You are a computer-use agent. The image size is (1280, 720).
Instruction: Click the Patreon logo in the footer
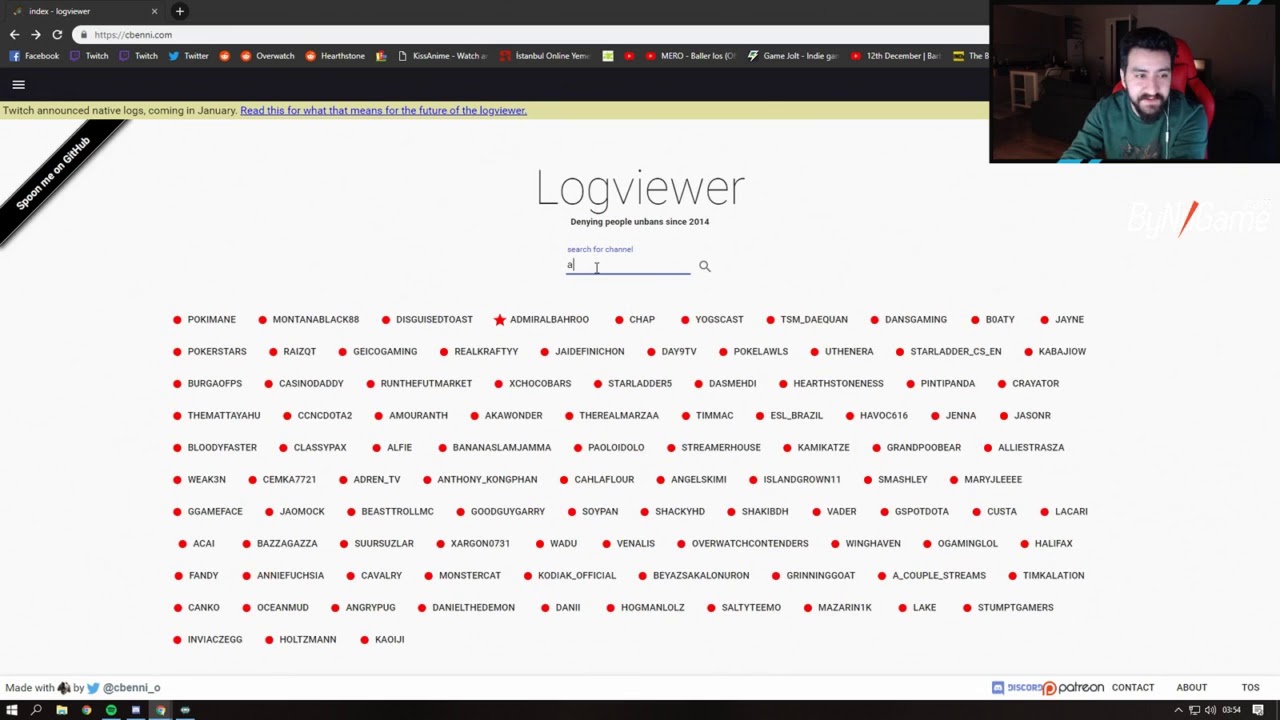click(1074, 687)
